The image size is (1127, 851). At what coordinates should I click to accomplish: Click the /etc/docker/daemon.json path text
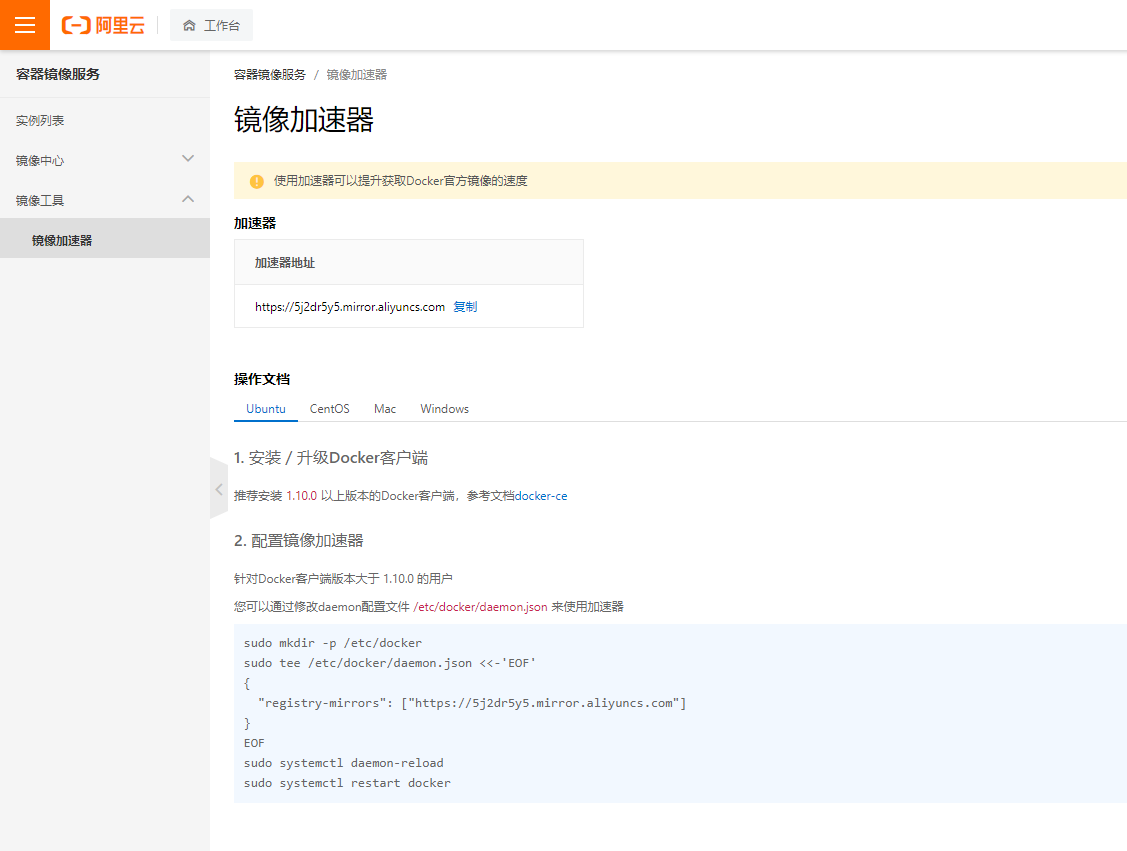480,607
